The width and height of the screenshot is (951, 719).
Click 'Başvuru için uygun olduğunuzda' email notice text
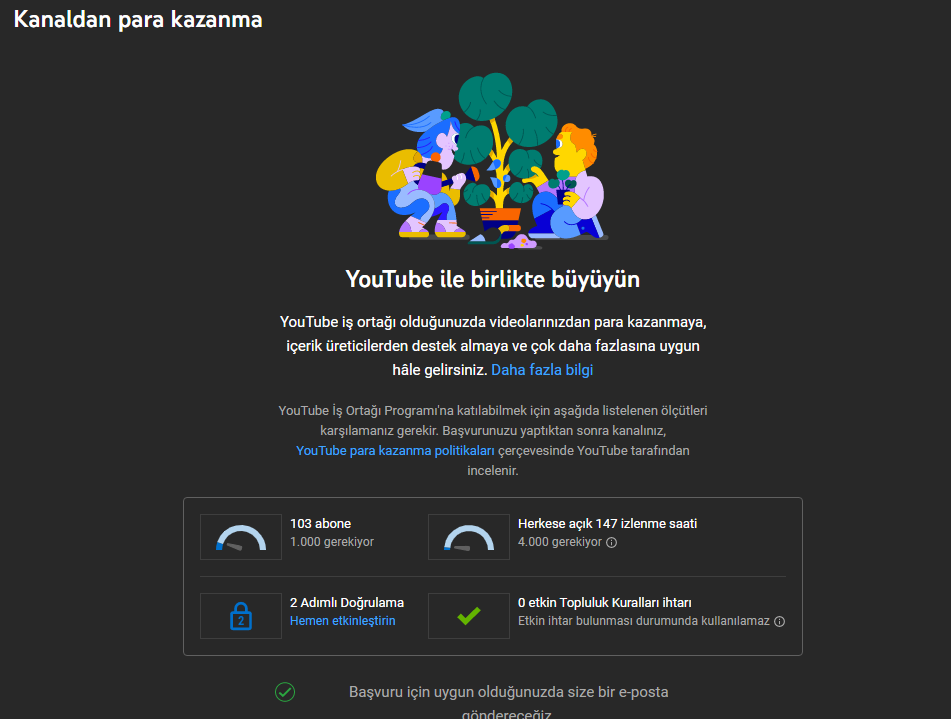tap(508, 703)
